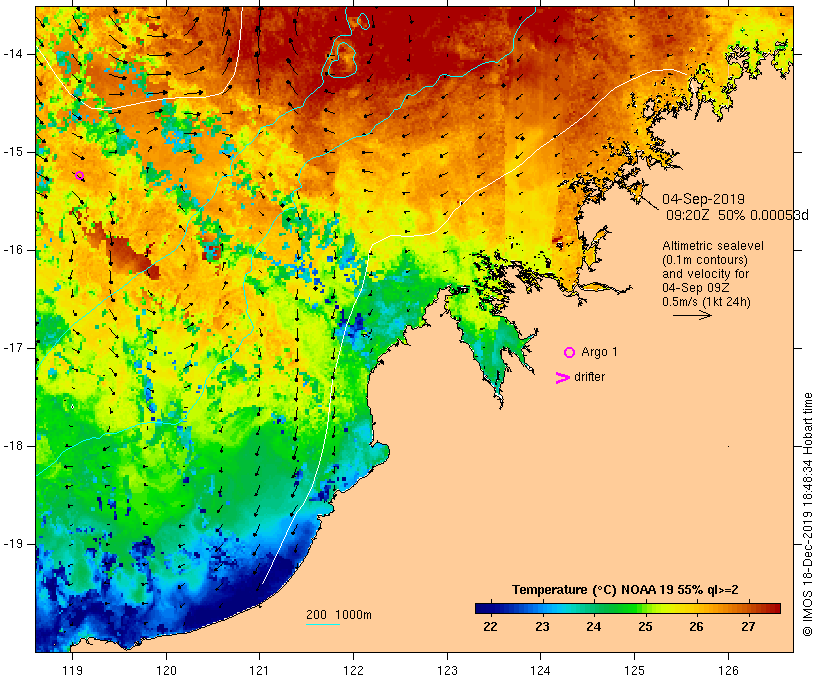820x680 pixels.
Task: Click 'and velocity for' text
Action: pos(705,274)
